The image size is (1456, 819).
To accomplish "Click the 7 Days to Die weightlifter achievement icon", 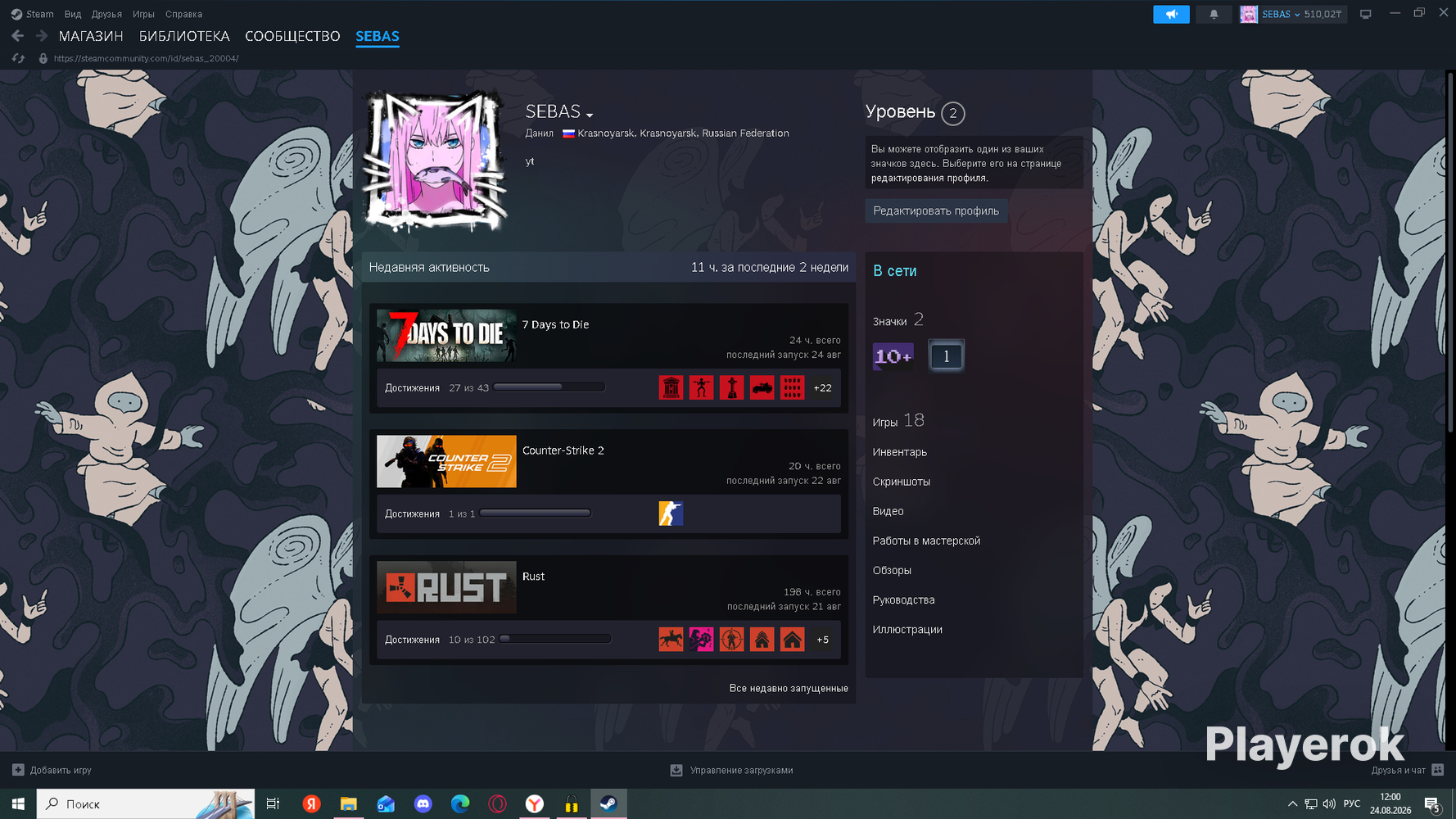I will pos(701,387).
